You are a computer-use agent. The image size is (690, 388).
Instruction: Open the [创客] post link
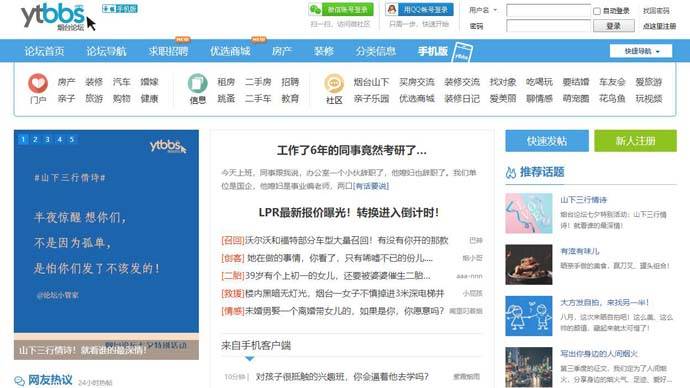[327, 258]
